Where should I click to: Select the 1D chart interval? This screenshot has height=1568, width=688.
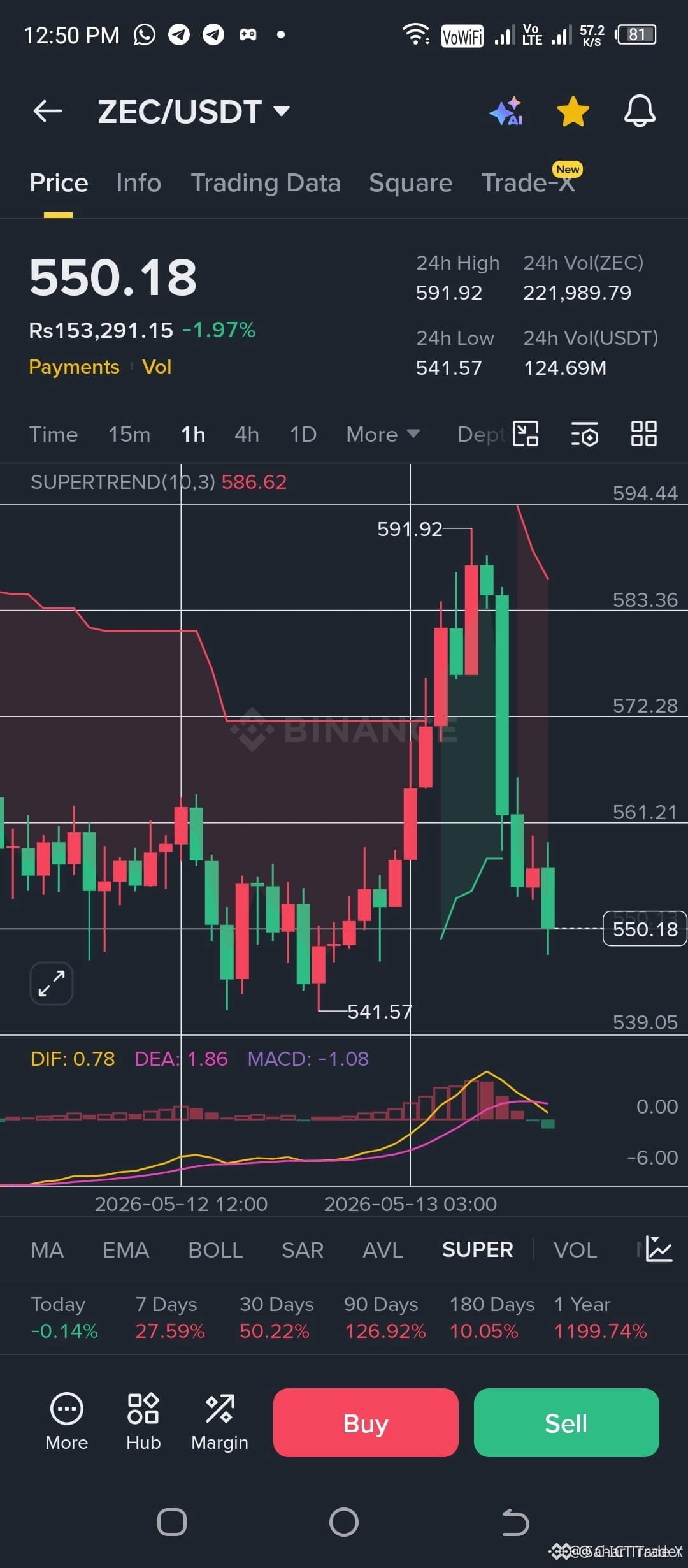(x=303, y=435)
